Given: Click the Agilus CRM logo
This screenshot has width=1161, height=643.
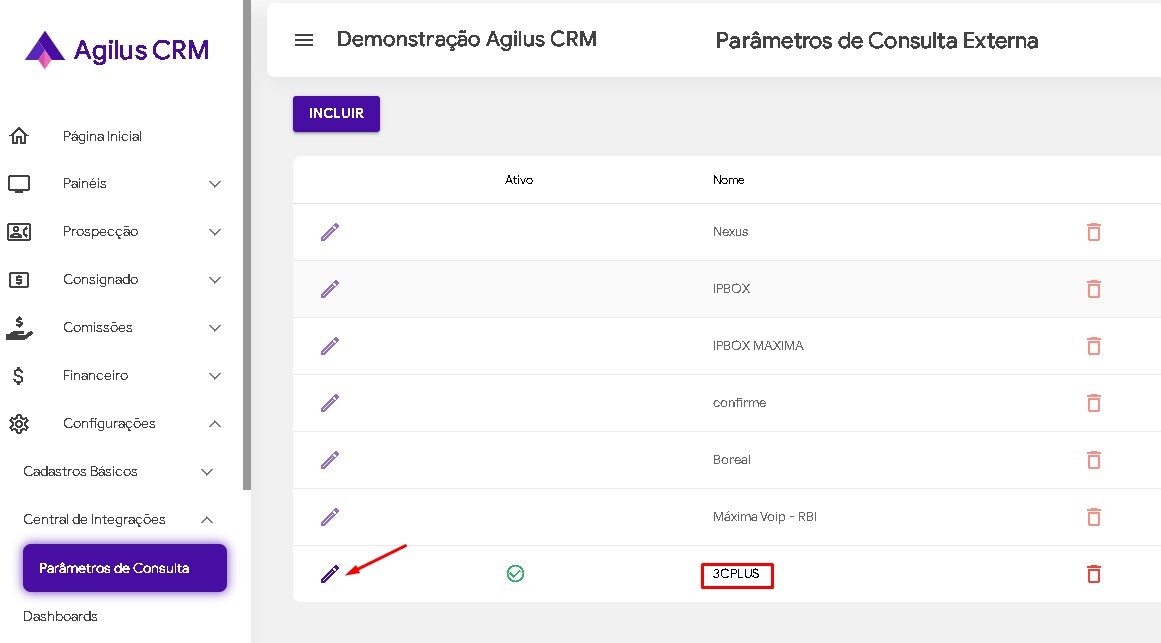Looking at the screenshot, I should [117, 50].
